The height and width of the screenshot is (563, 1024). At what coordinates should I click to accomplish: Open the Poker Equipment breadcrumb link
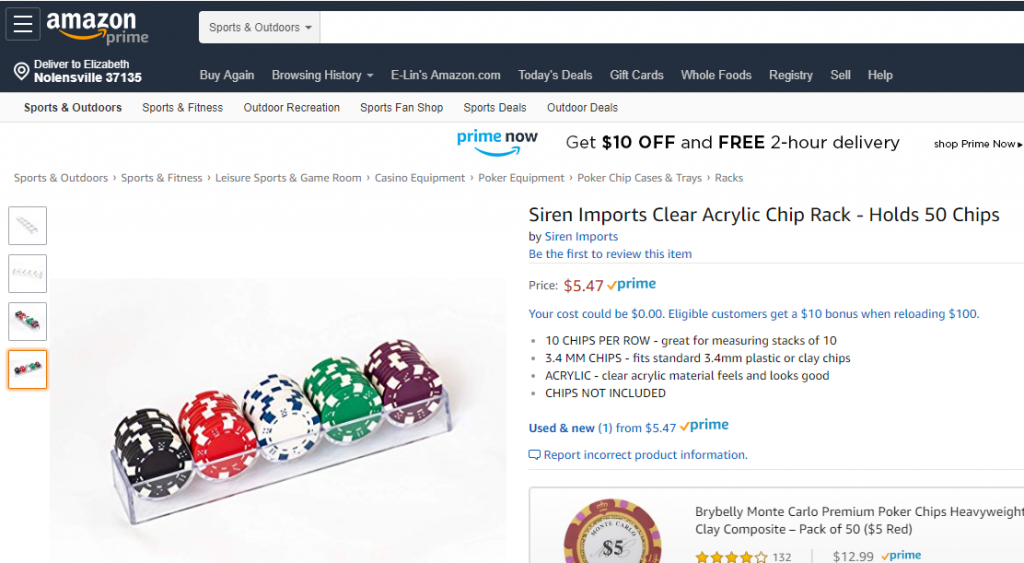521,178
